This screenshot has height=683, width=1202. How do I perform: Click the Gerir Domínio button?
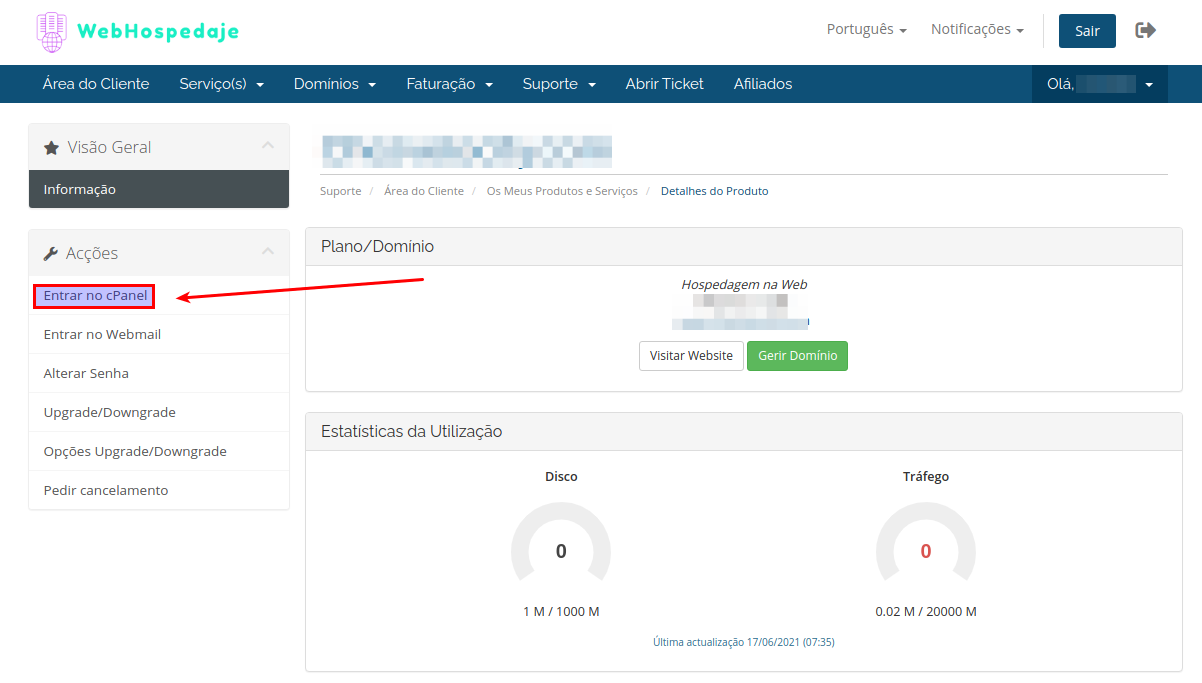[x=797, y=356]
